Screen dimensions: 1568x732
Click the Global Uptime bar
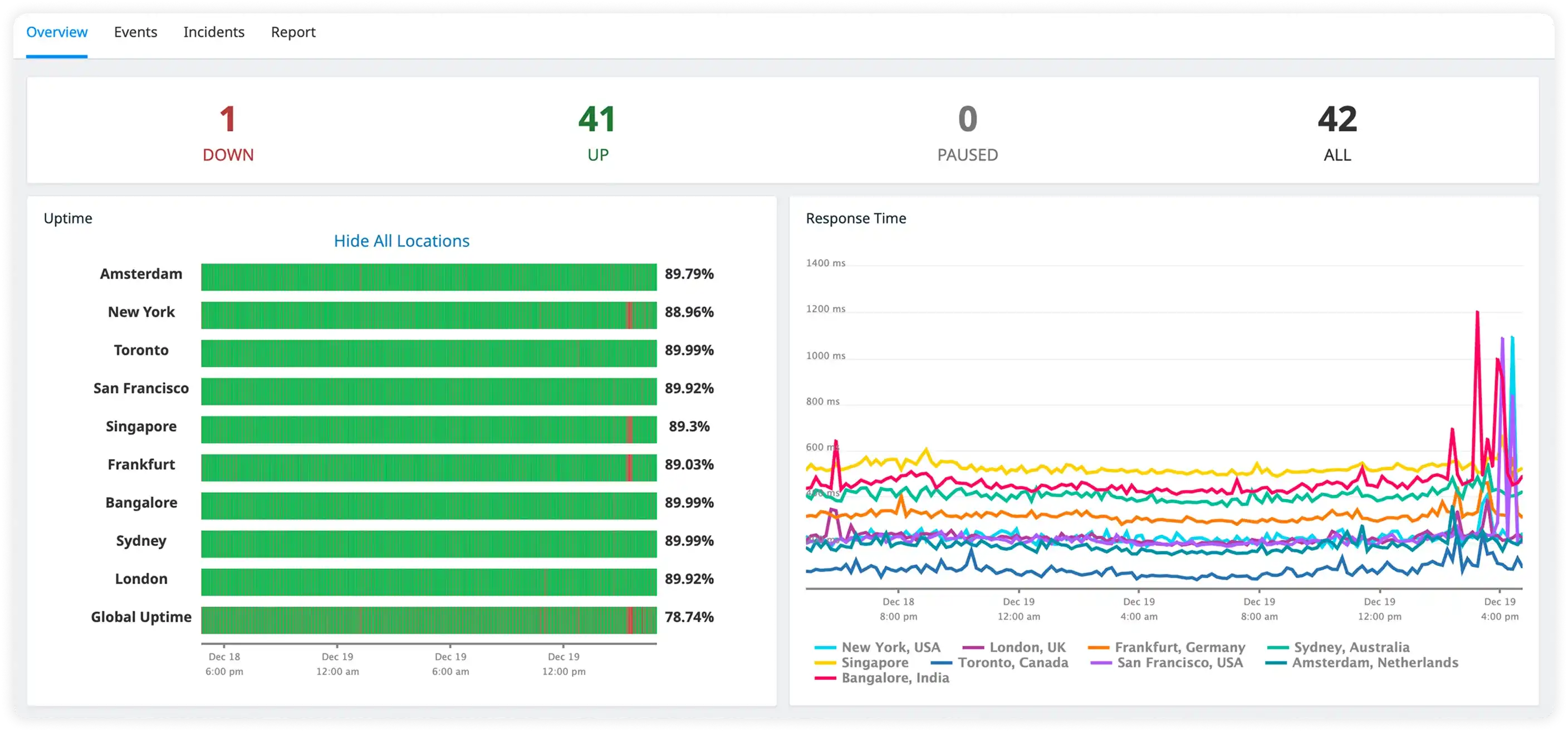click(x=429, y=620)
